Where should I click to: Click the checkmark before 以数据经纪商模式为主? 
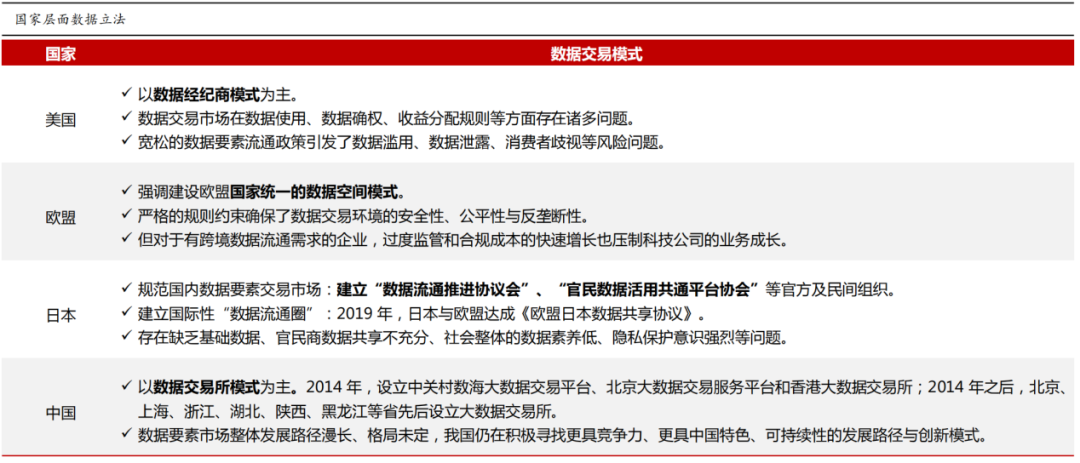click(x=126, y=93)
